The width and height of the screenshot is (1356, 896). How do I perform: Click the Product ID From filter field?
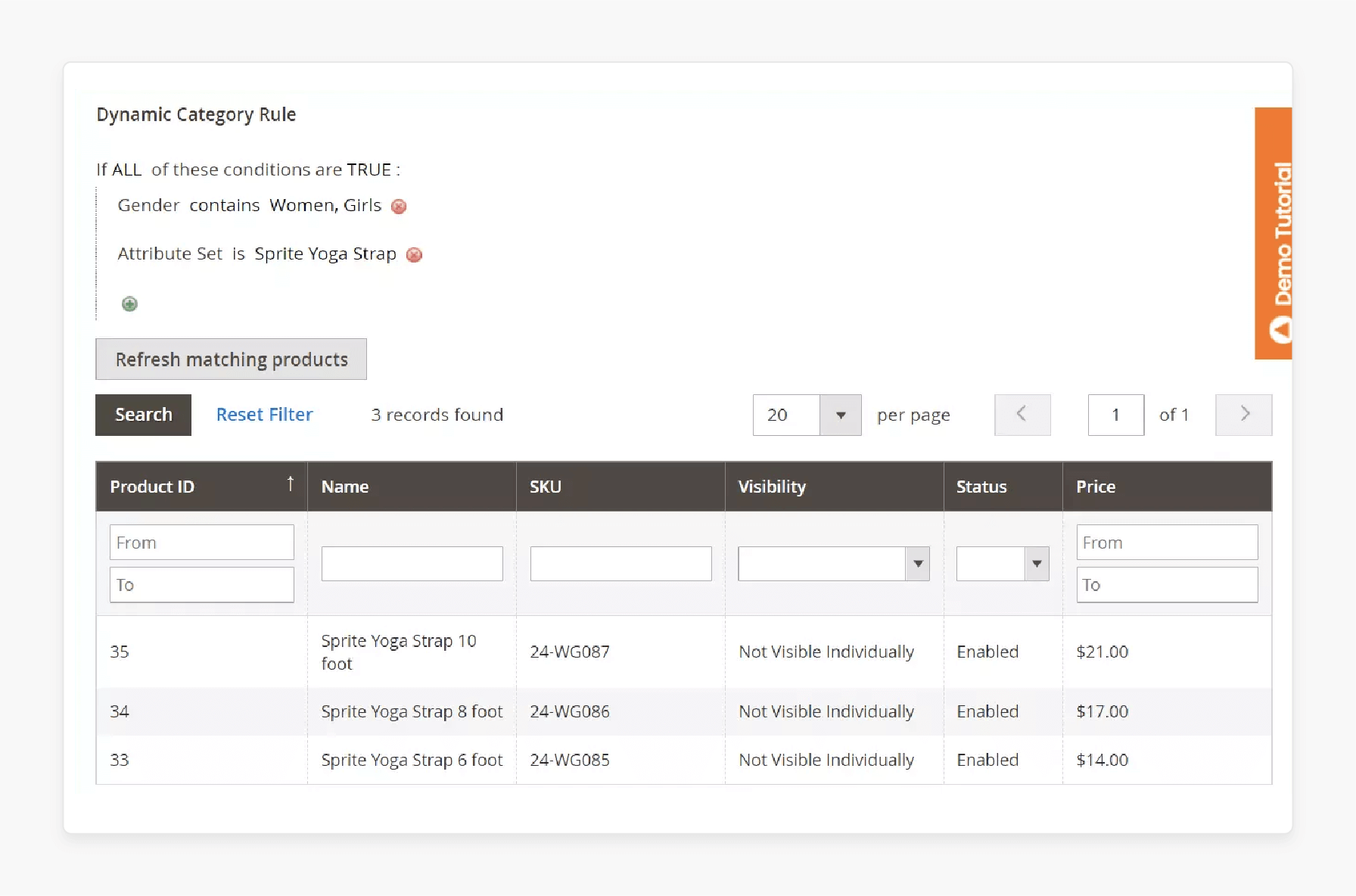click(201, 542)
